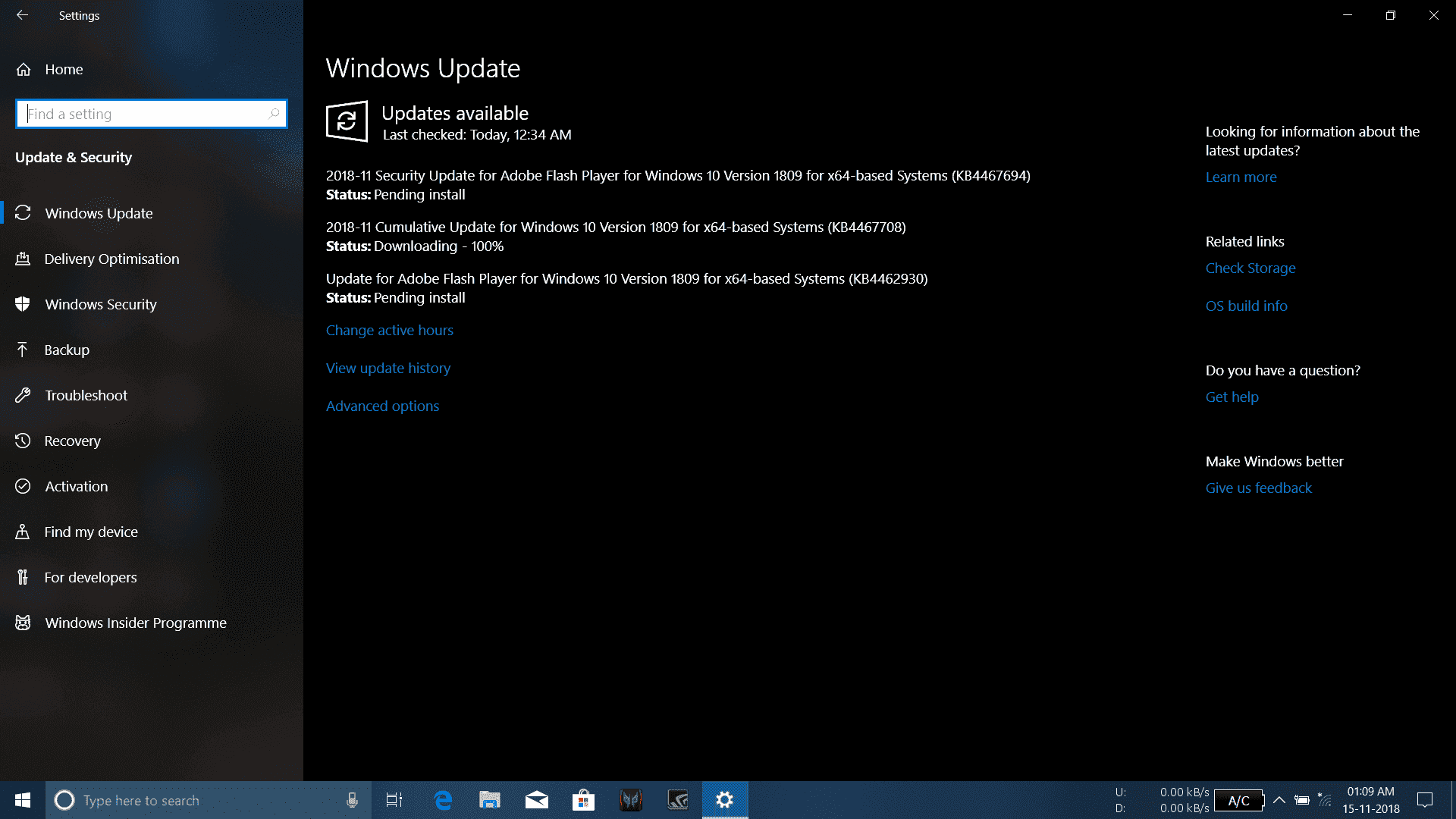This screenshot has height=819, width=1456.
Task: Click Last checked: Today, 12:34 AM text
Action: click(x=477, y=135)
